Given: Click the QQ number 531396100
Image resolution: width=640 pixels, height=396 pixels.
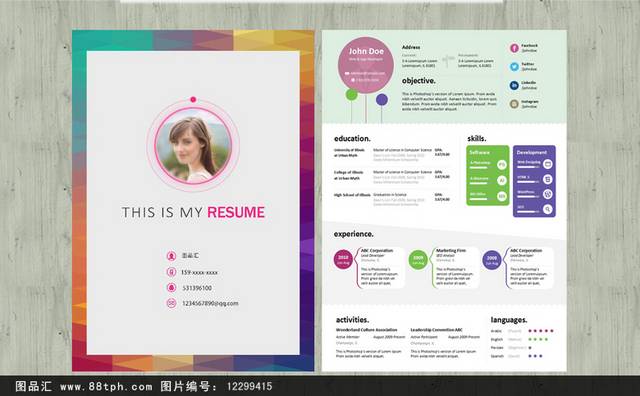Looking at the screenshot, I should (197, 288).
